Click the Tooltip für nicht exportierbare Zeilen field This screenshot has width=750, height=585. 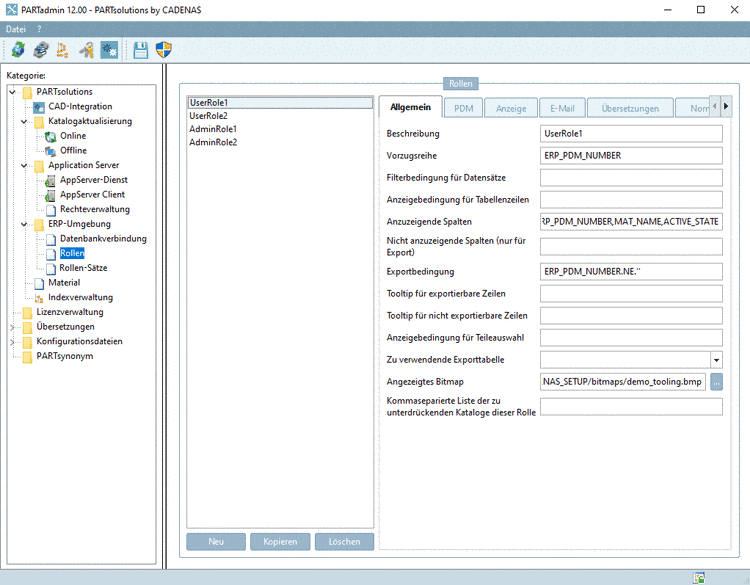coord(631,315)
